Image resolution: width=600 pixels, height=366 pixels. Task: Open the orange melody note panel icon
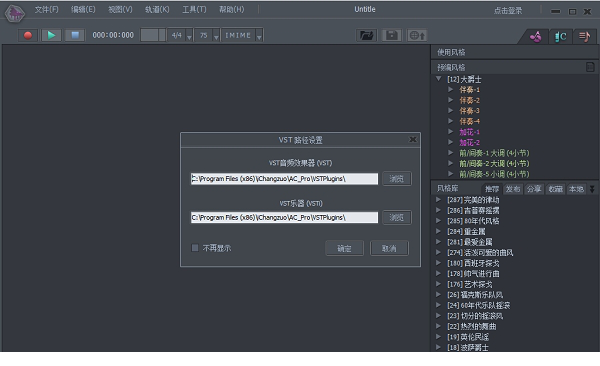pos(584,37)
